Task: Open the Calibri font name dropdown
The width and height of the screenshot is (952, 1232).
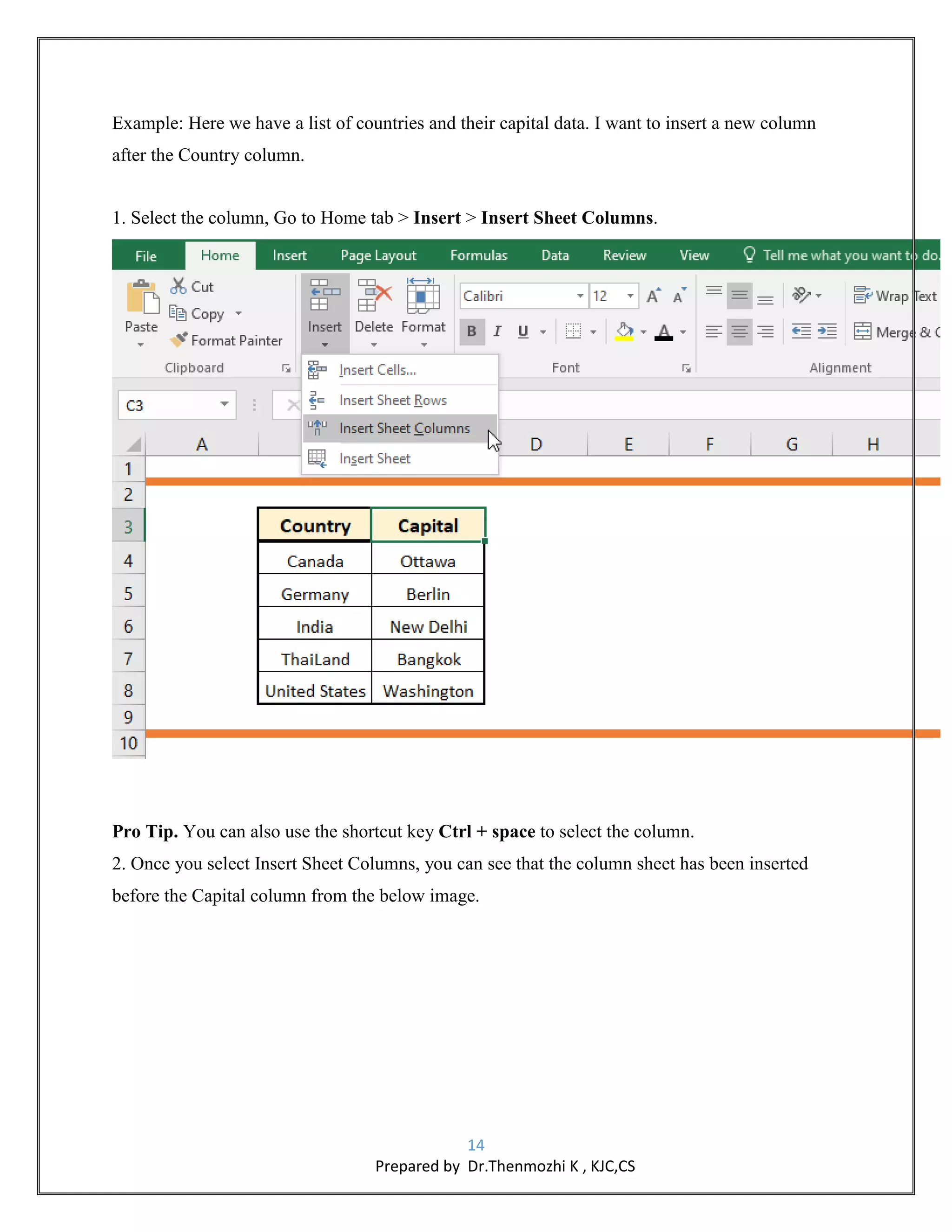Action: click(580, 296)
